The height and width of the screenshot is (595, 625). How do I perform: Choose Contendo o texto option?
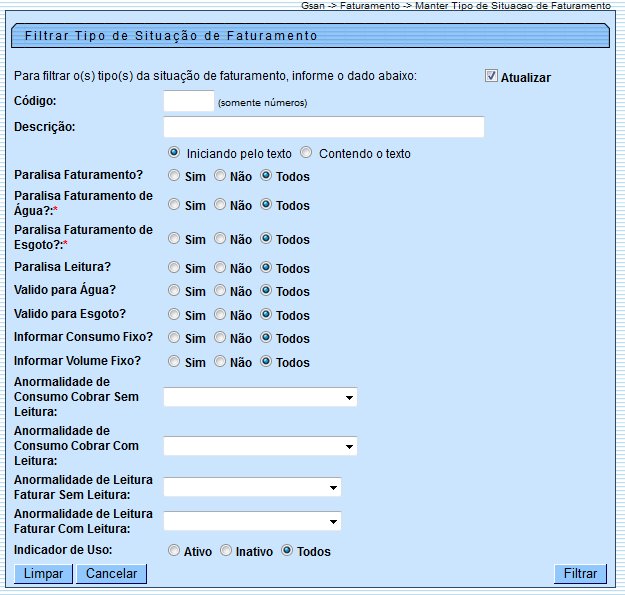(x=306, y=152)
